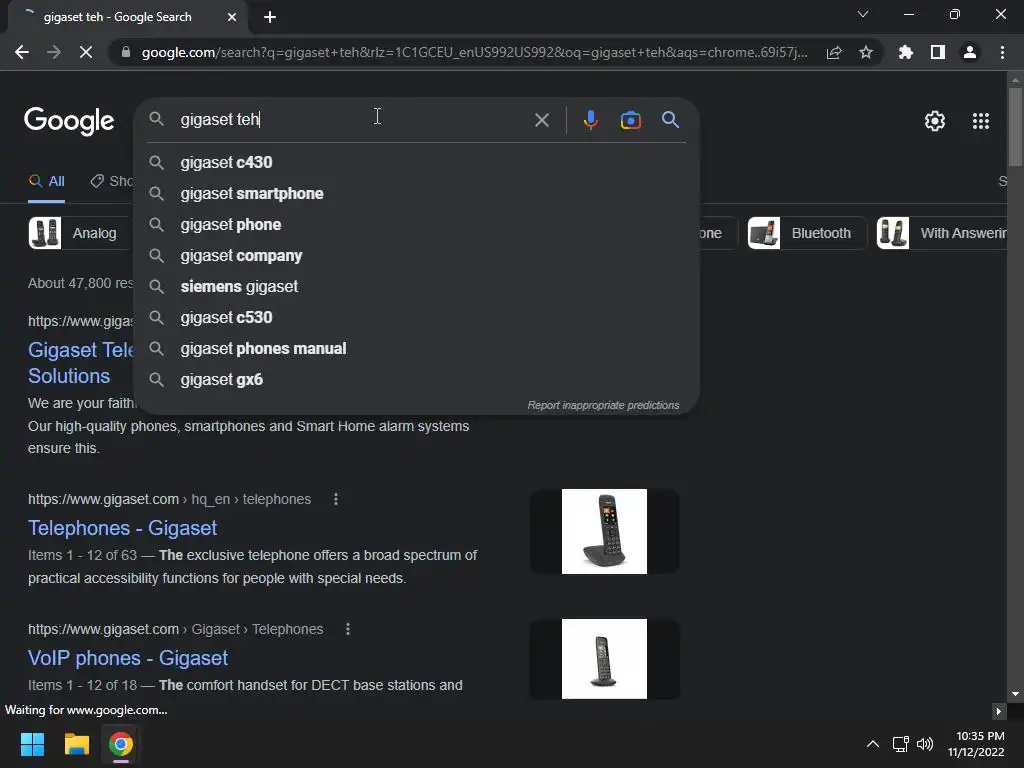
Task: Open more options for VoIP phones result
Action: [x=347, y=630]
